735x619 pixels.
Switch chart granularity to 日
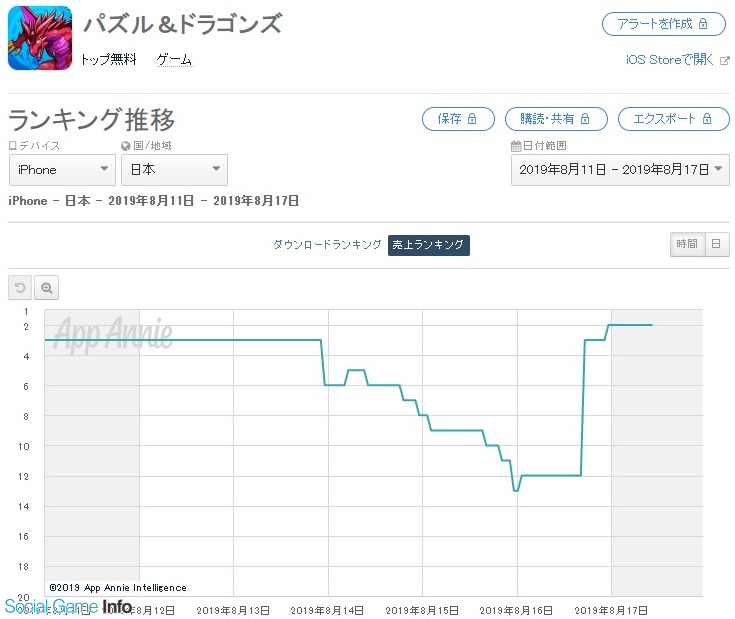[716, 244]
